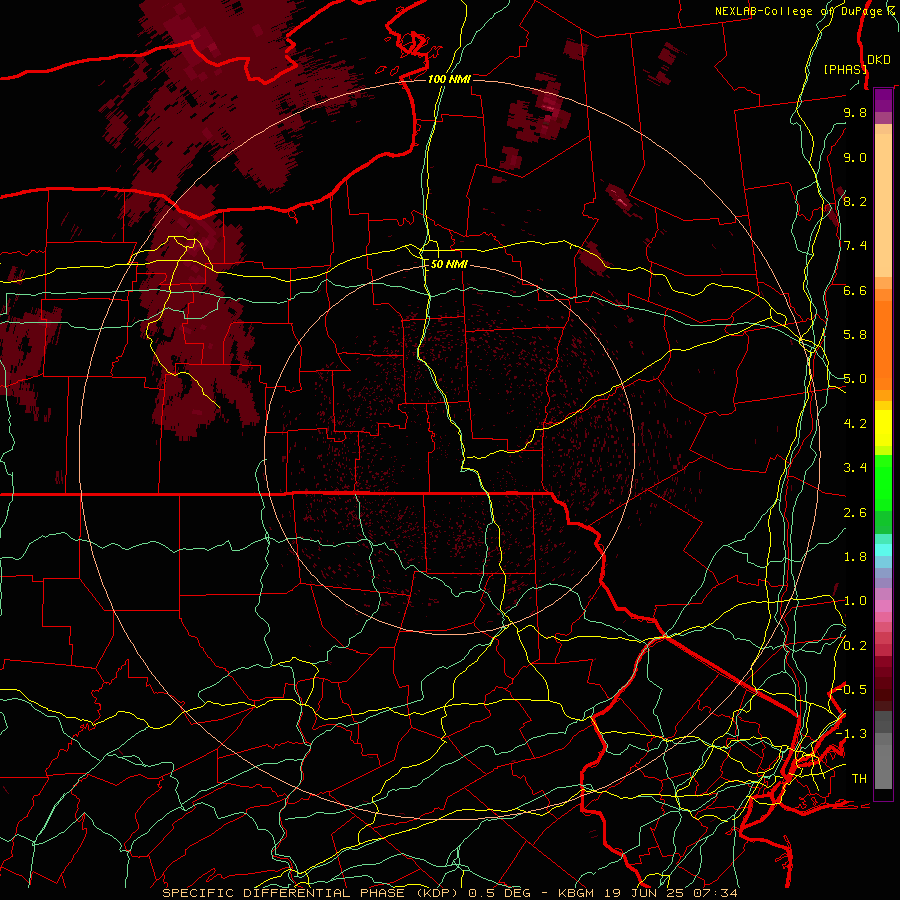Click the 100 NMI range ring label
The image size is (900, 900).
(449, 79)
